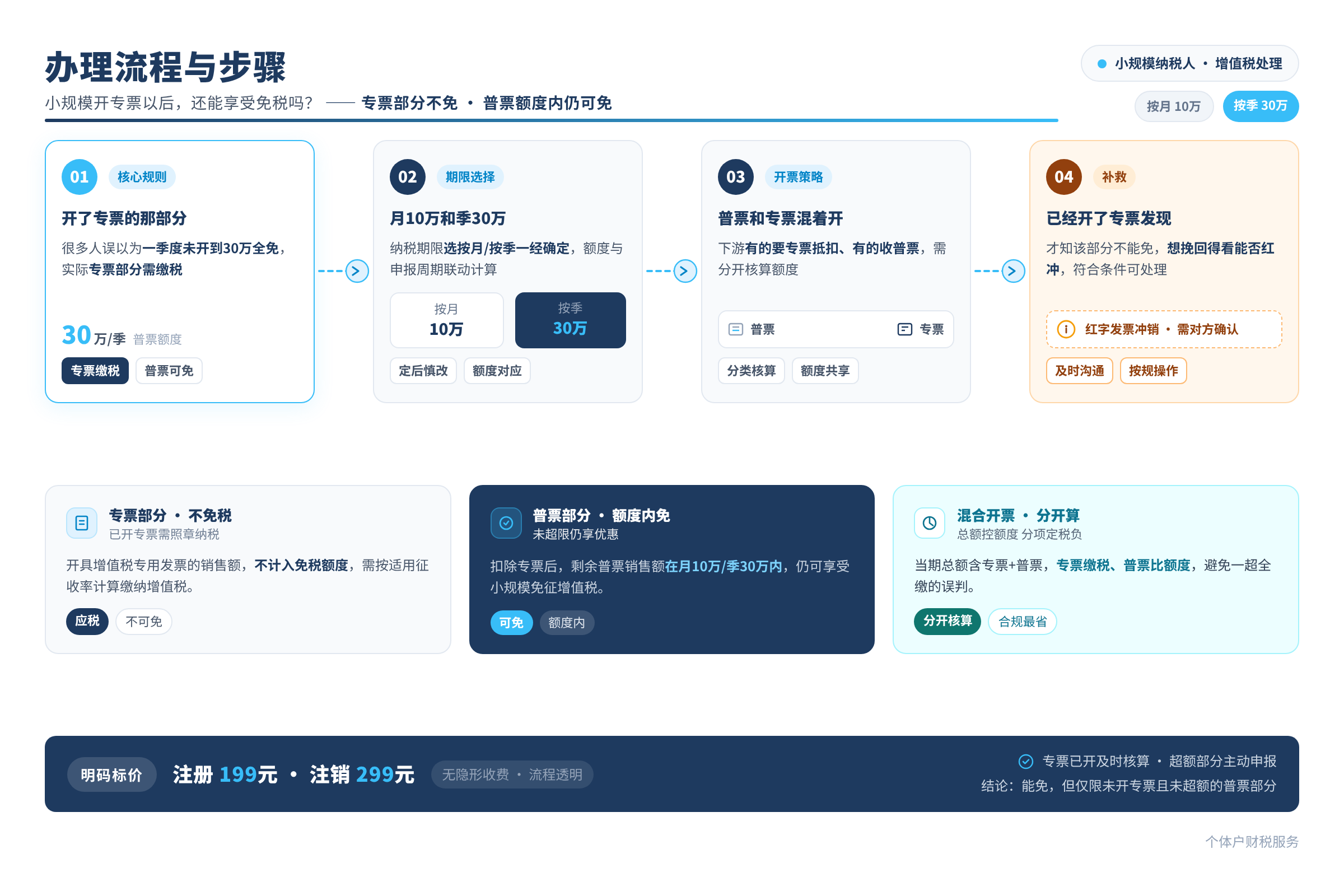
Task: Click the arrow icon leading to step 04
Action: tap(1013, 271)
